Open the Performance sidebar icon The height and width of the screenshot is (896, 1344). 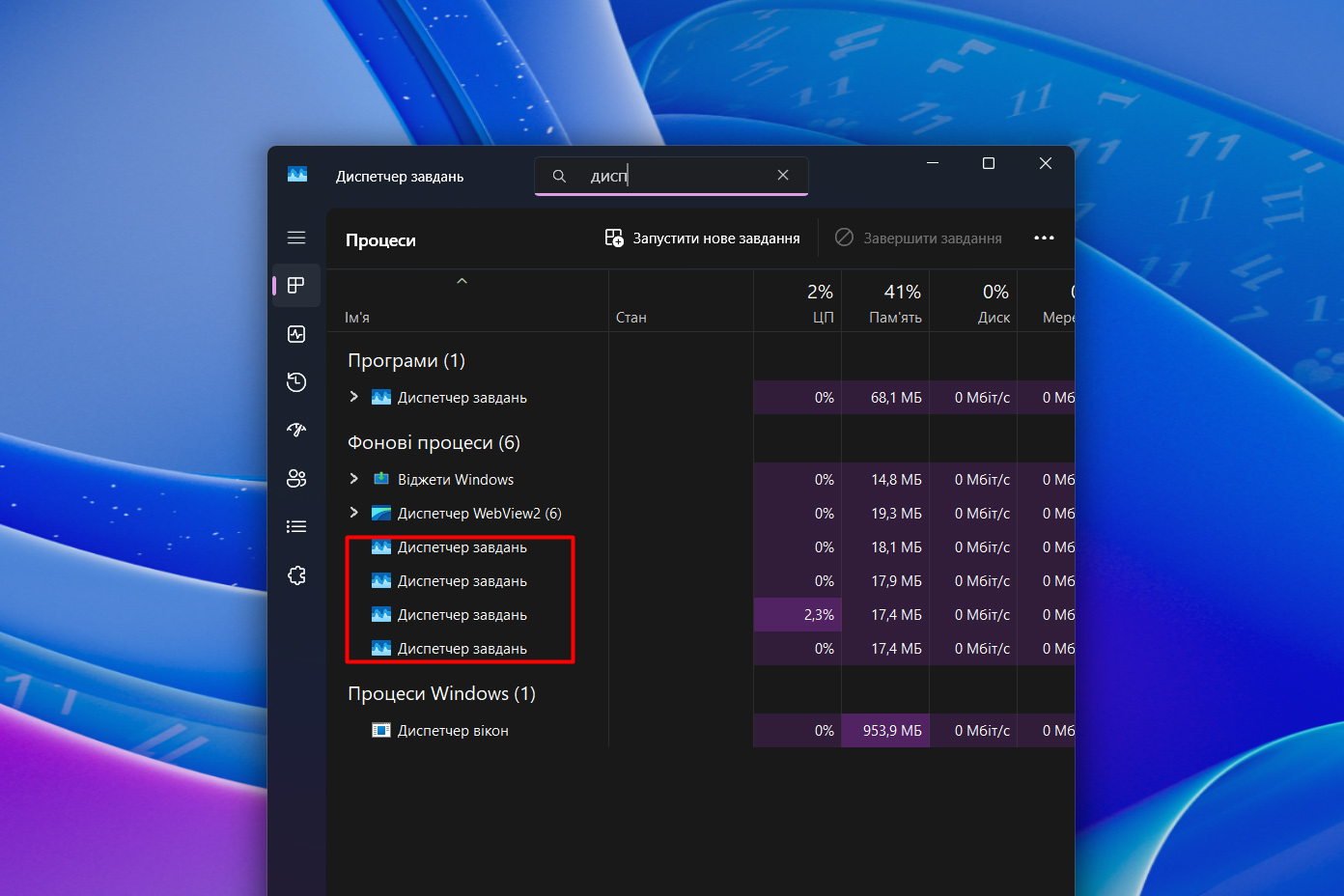tap(296, 334)
